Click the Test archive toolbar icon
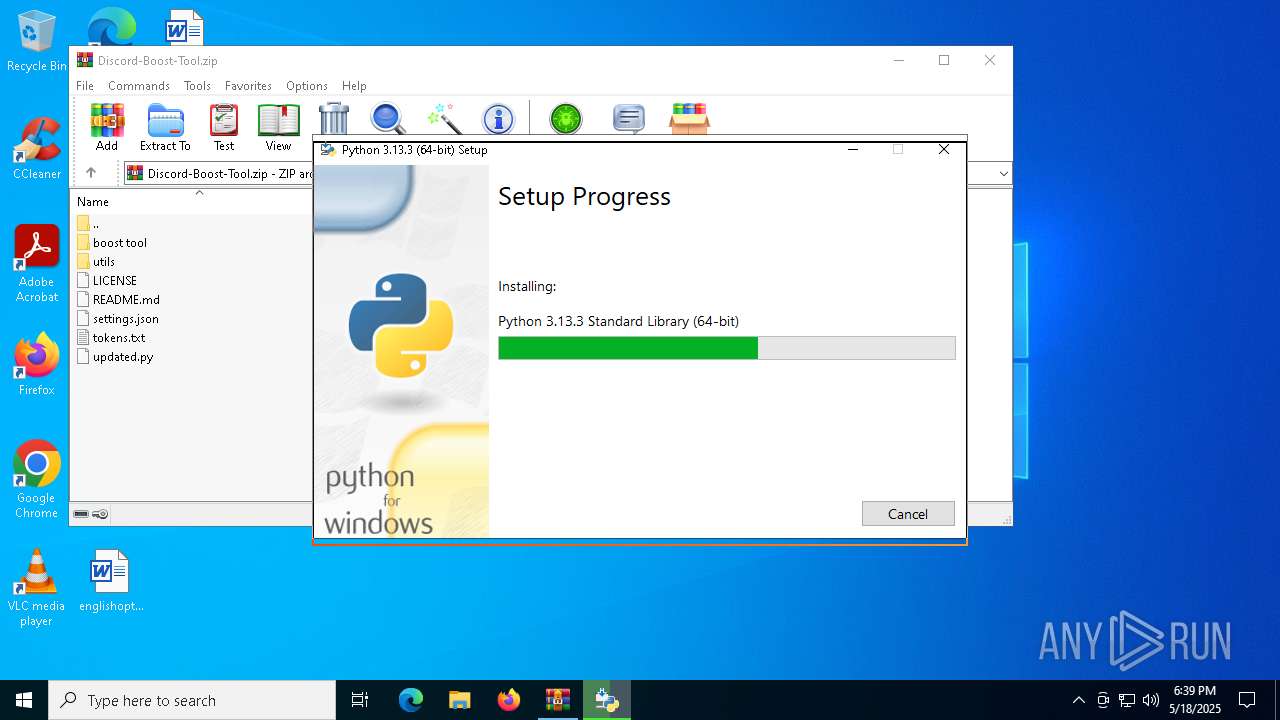 point(224,127)
